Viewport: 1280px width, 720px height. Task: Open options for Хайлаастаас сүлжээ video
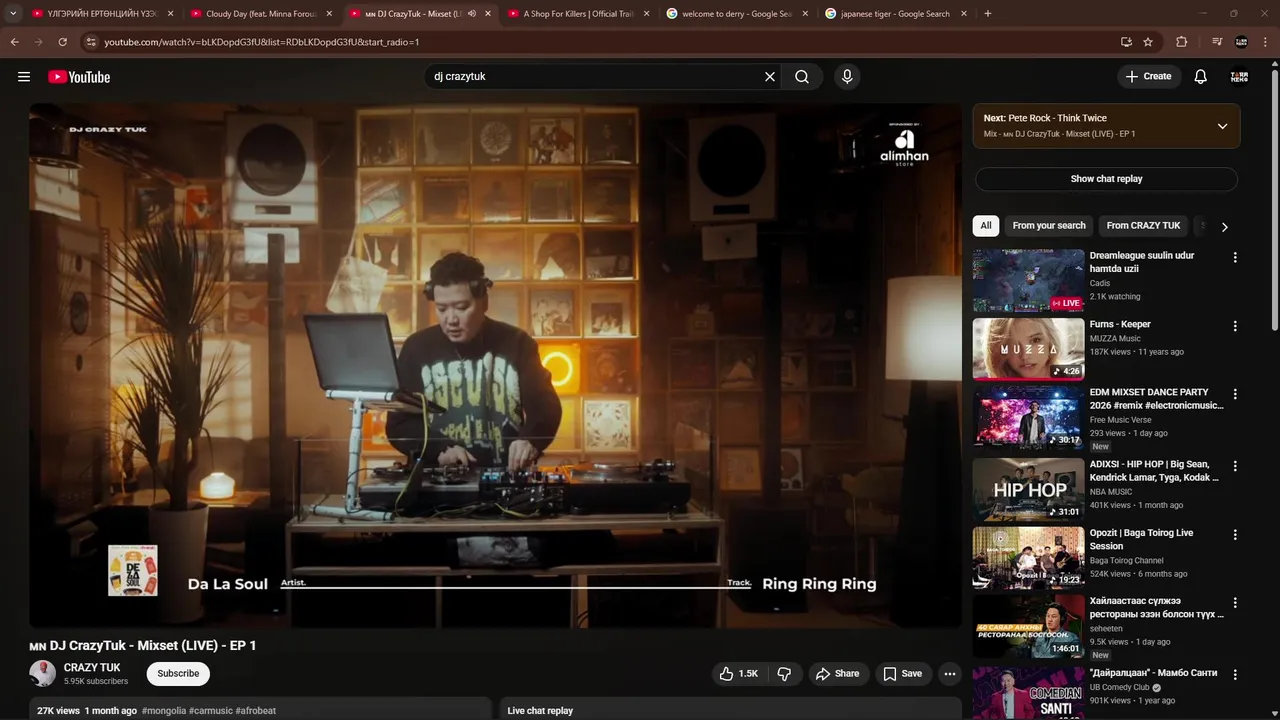[1235, 603]
